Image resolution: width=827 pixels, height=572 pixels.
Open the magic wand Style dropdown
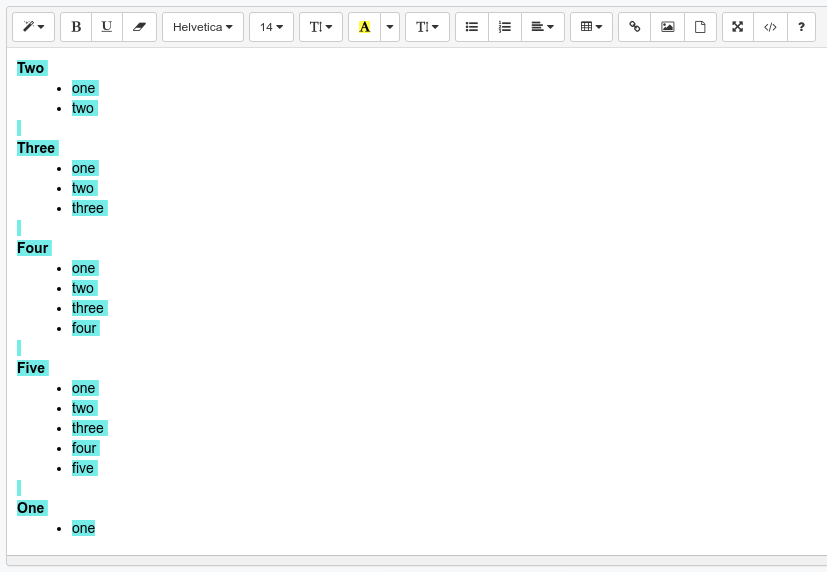pyautogui.click(x=34, y=27)
